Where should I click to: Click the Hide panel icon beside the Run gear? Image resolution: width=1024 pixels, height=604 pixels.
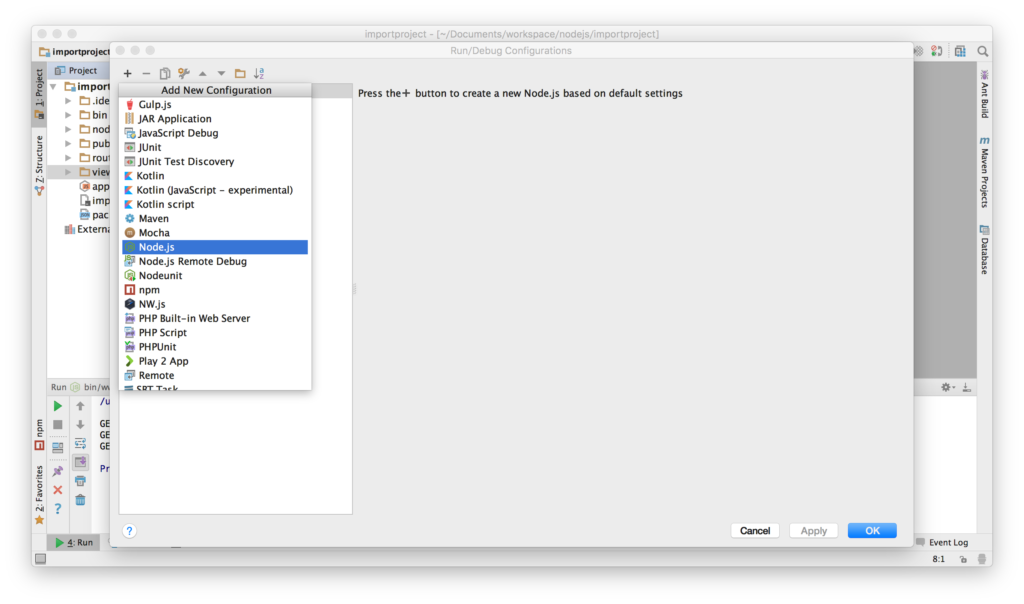pos(967,387)
